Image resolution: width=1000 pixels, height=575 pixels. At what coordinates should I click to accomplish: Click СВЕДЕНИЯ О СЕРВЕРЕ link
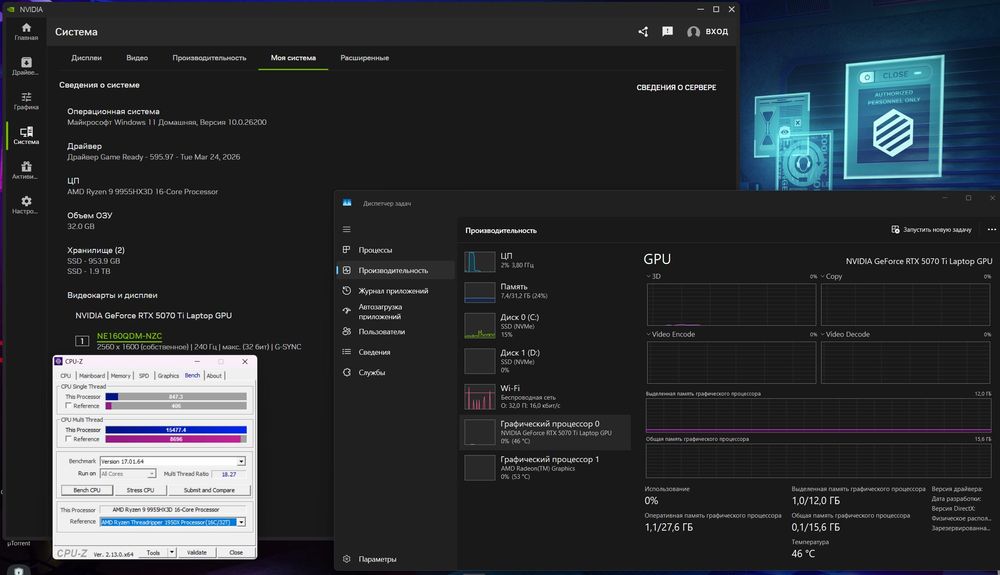(x=676, y=87)
